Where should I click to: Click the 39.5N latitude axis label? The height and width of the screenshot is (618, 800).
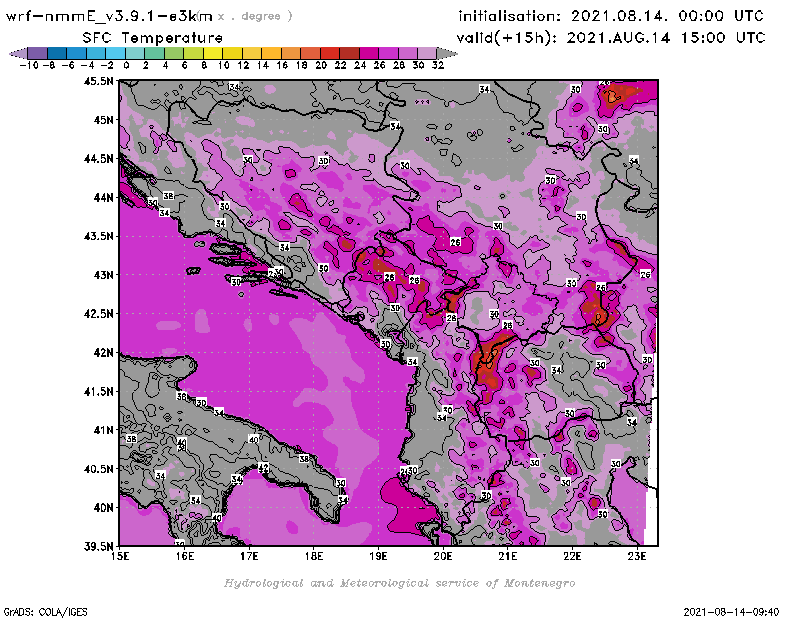pyautogui.click(x=98, y=546)
